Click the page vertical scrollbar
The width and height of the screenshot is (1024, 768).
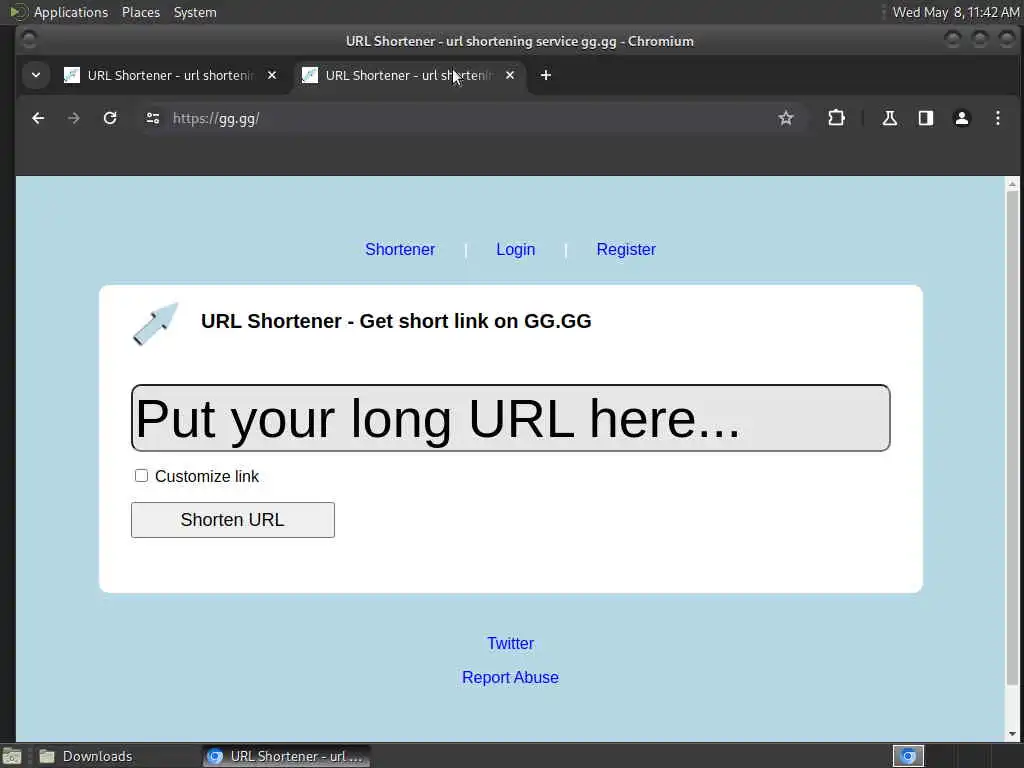1012,438
